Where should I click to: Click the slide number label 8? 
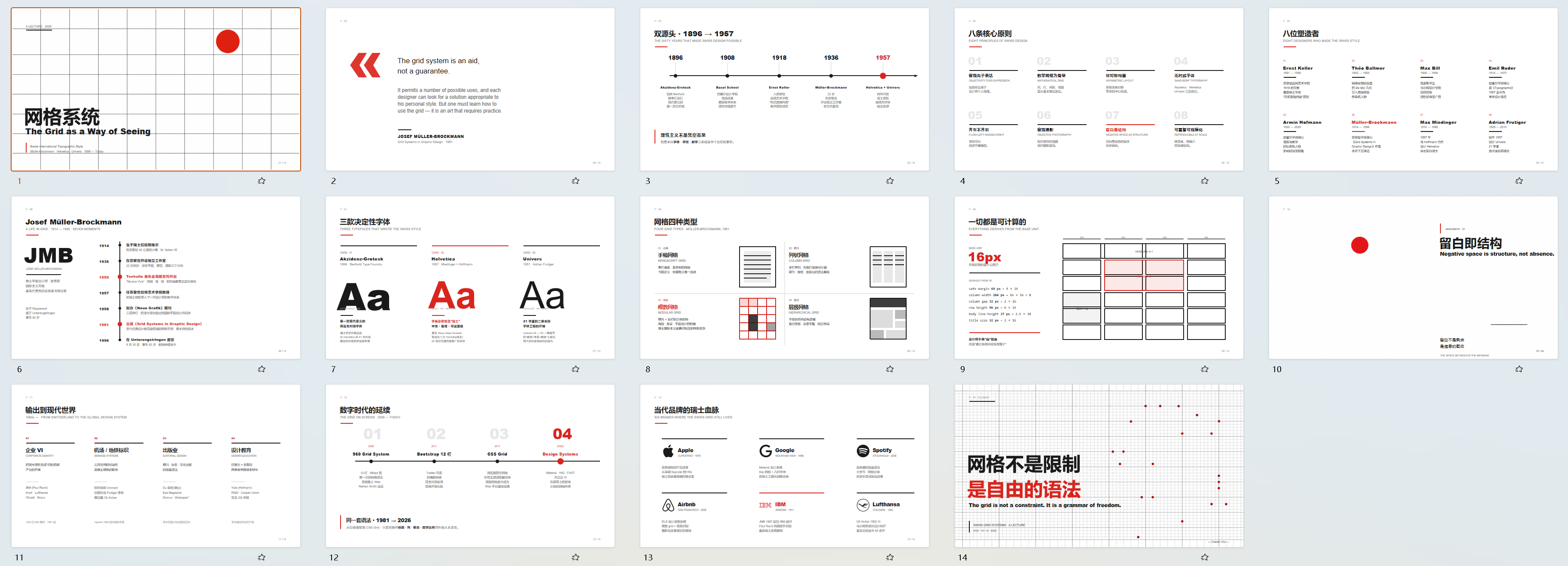pyautogui.click(x=648, y=369)
